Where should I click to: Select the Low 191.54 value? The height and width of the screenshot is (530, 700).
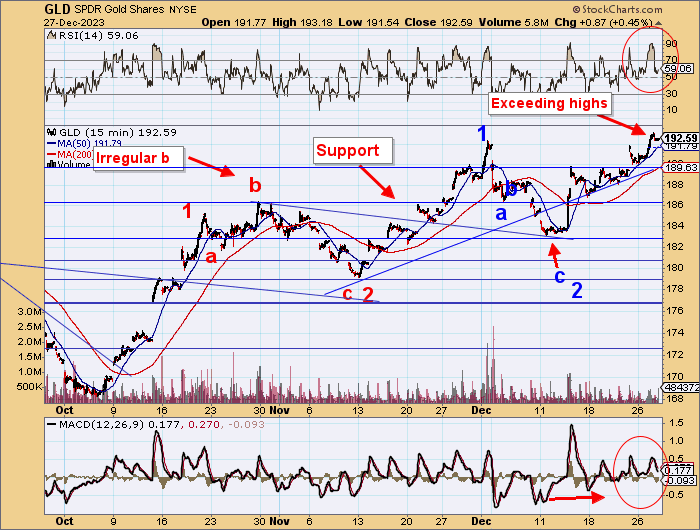coord(368,22)
